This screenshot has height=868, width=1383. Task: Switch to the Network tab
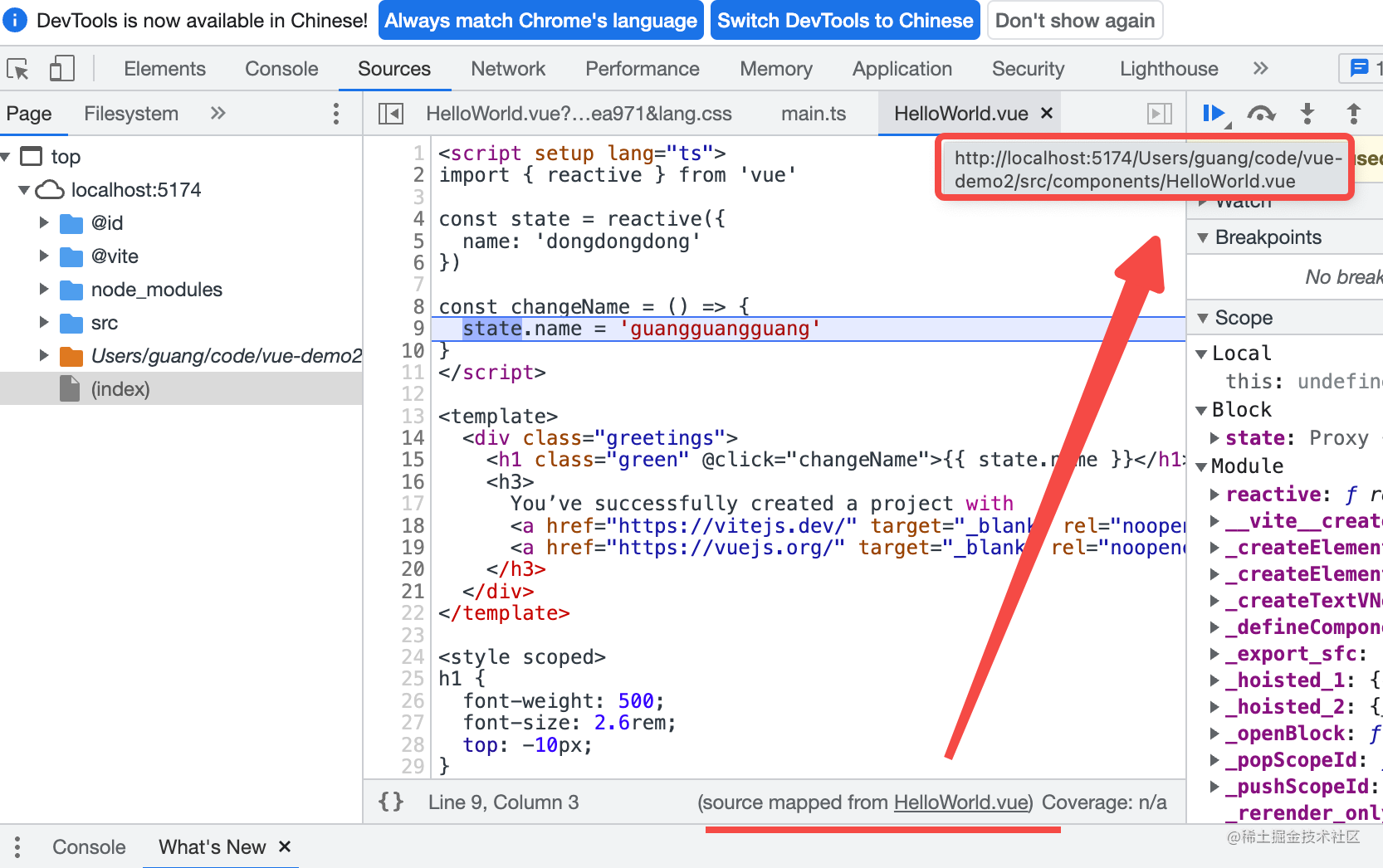pyautogui.click(x=508, y=69)
